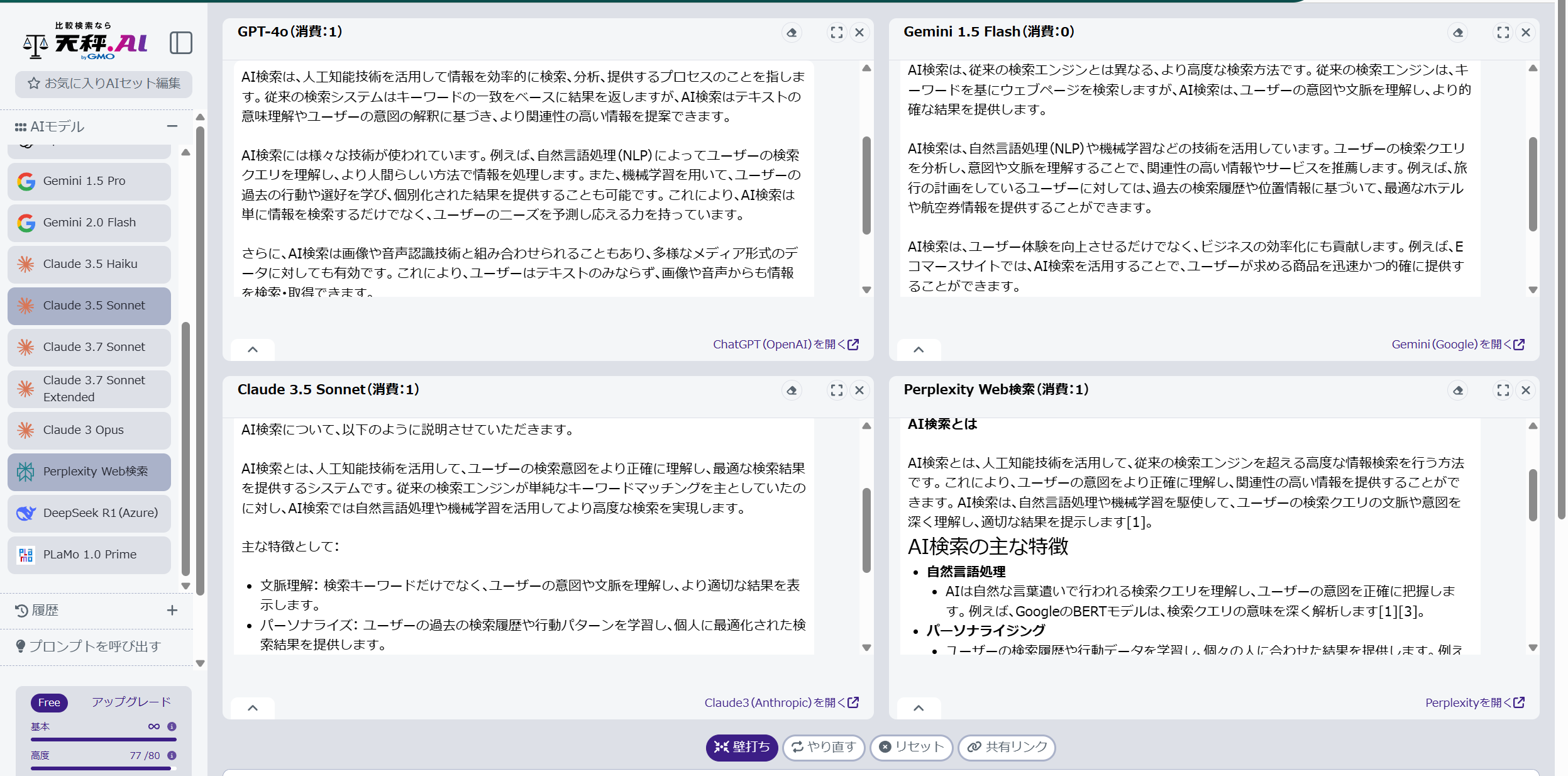Toggle Claude 3.5 Haiku model

coord(89,264)
